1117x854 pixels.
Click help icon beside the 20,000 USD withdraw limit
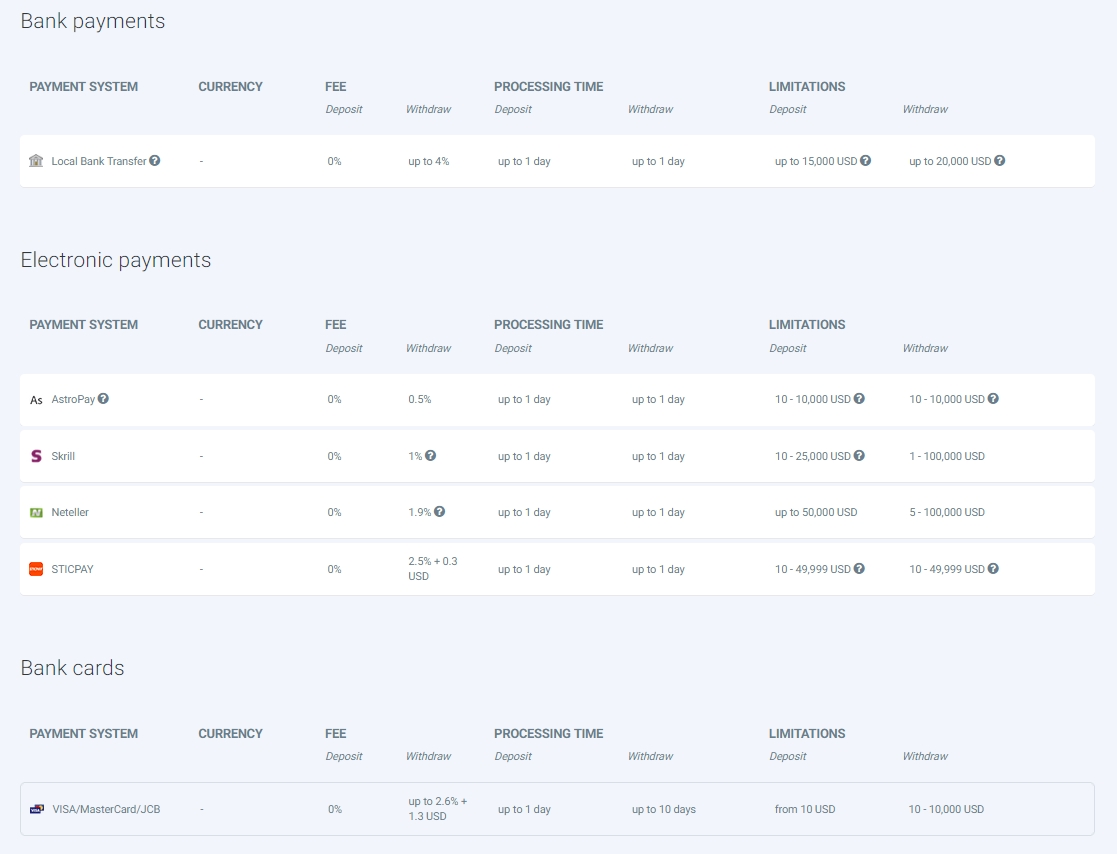point(1000,160)
